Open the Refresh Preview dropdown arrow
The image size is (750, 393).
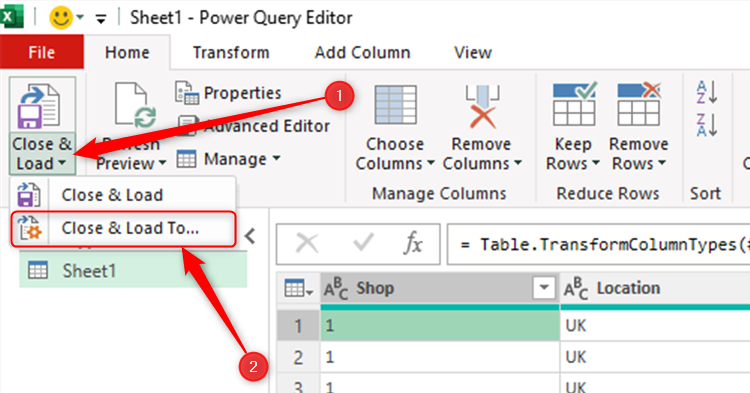coord(163,163)
